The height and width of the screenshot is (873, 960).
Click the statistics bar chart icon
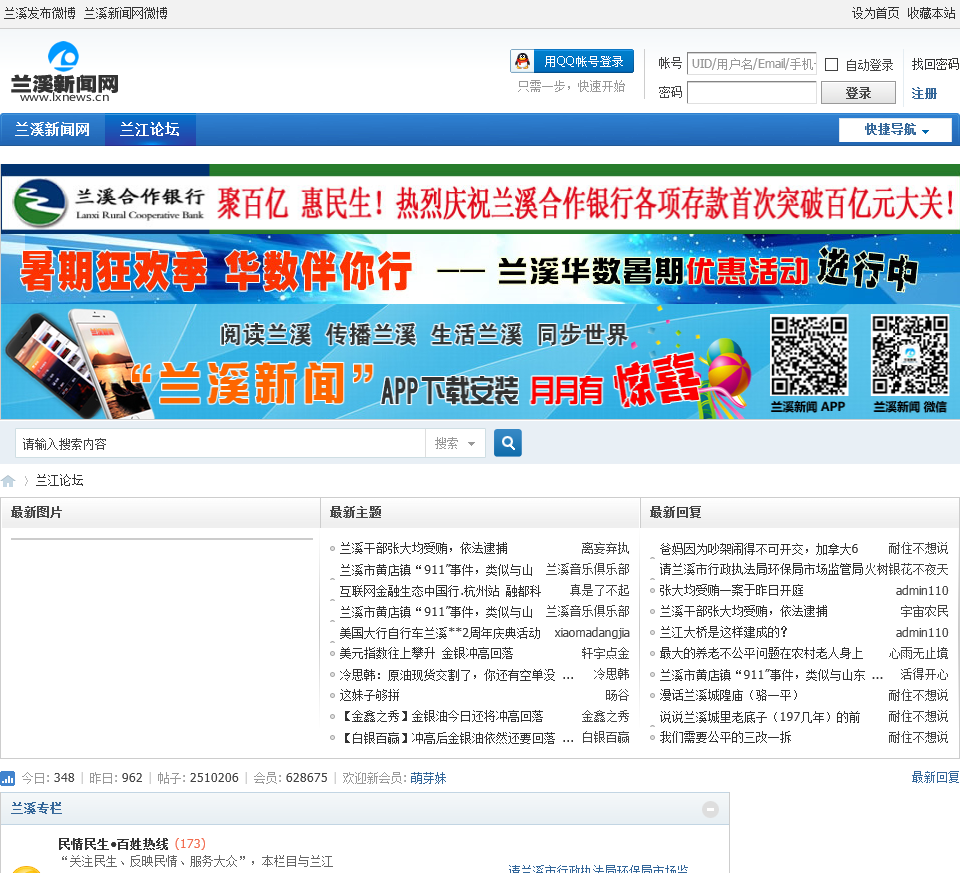(7, 778)
